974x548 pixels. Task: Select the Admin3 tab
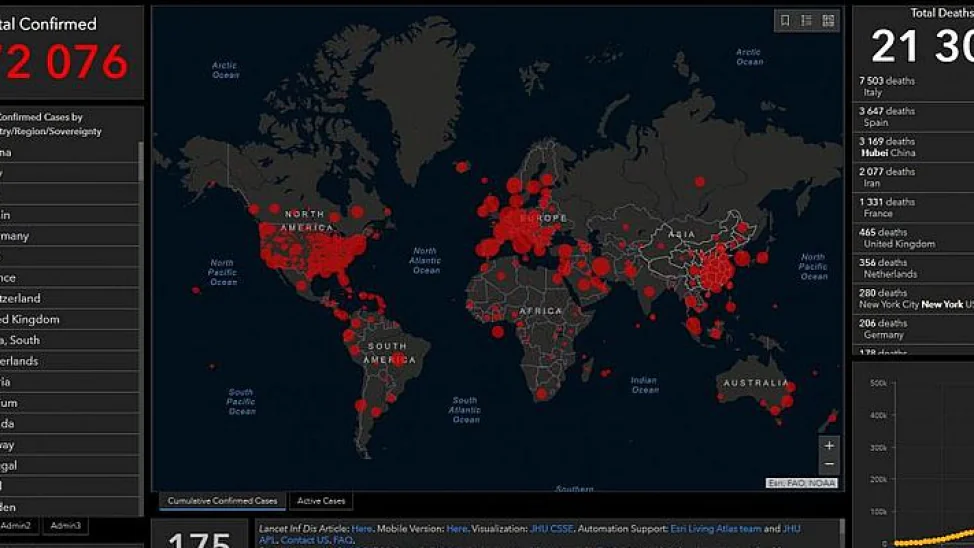tap(66, 526)
